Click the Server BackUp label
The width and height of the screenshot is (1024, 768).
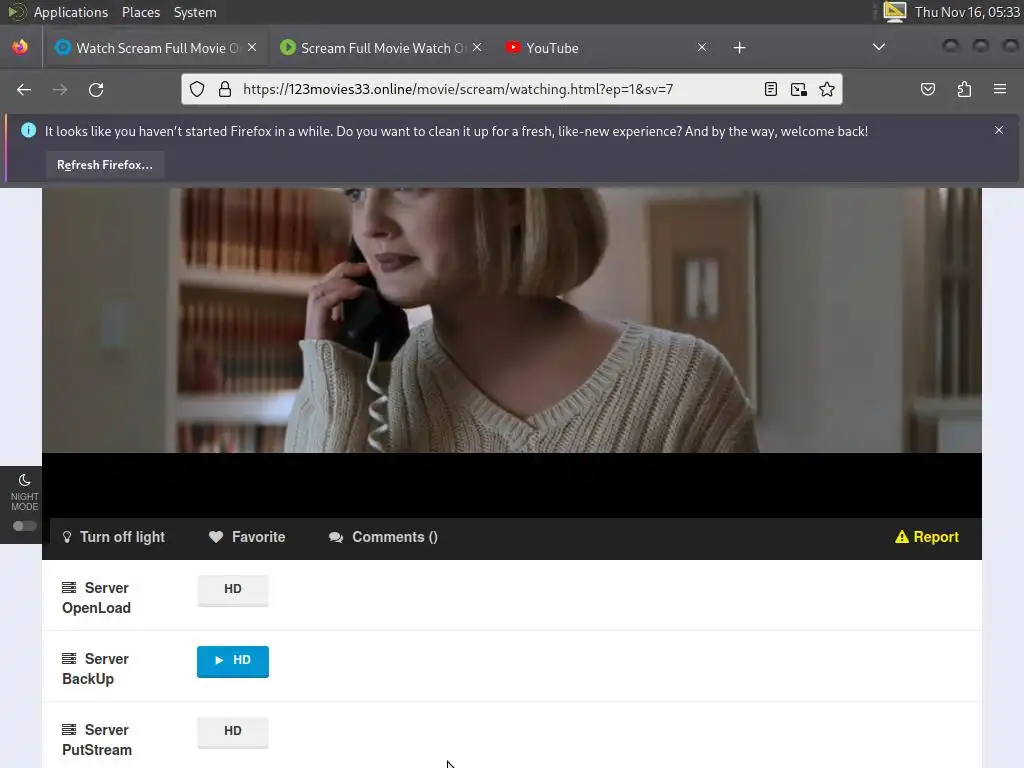coord(95,669)
